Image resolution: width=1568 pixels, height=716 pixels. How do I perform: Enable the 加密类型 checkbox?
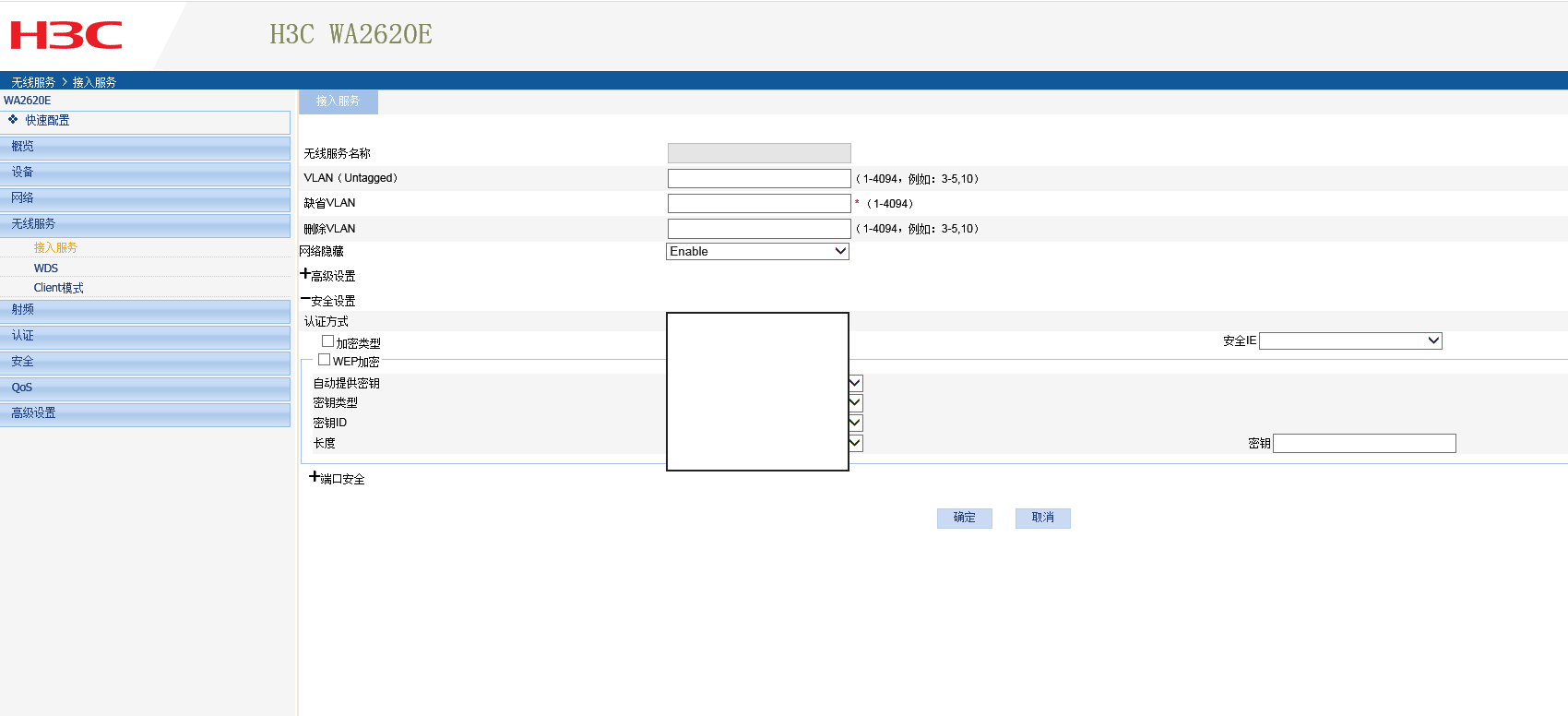pos(327,341)
